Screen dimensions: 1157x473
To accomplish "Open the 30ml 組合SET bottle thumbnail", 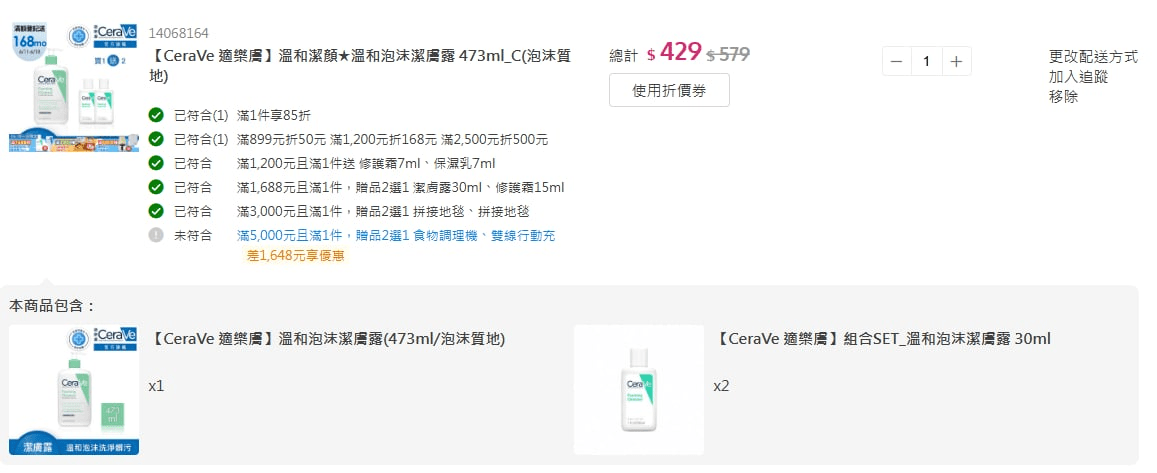I will (x=639, y=390).
